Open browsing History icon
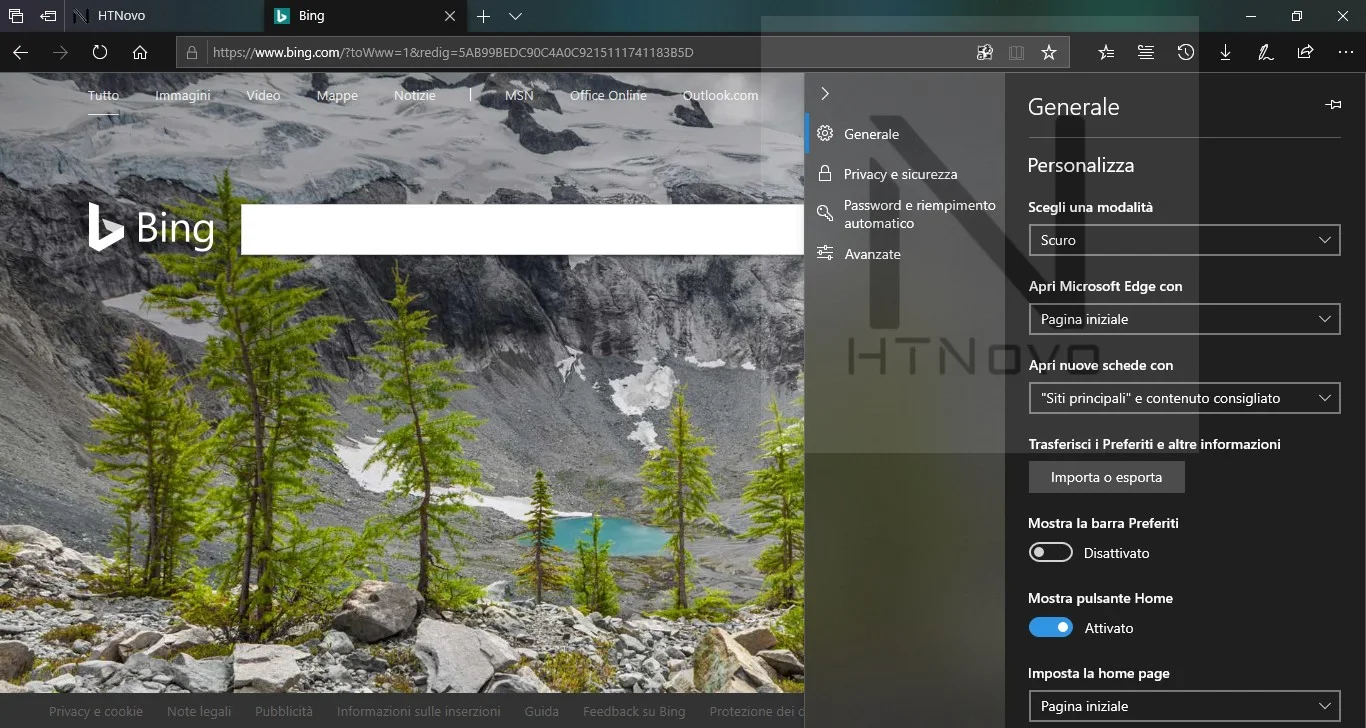1366x728 pixels. (x=1186, y=53)
